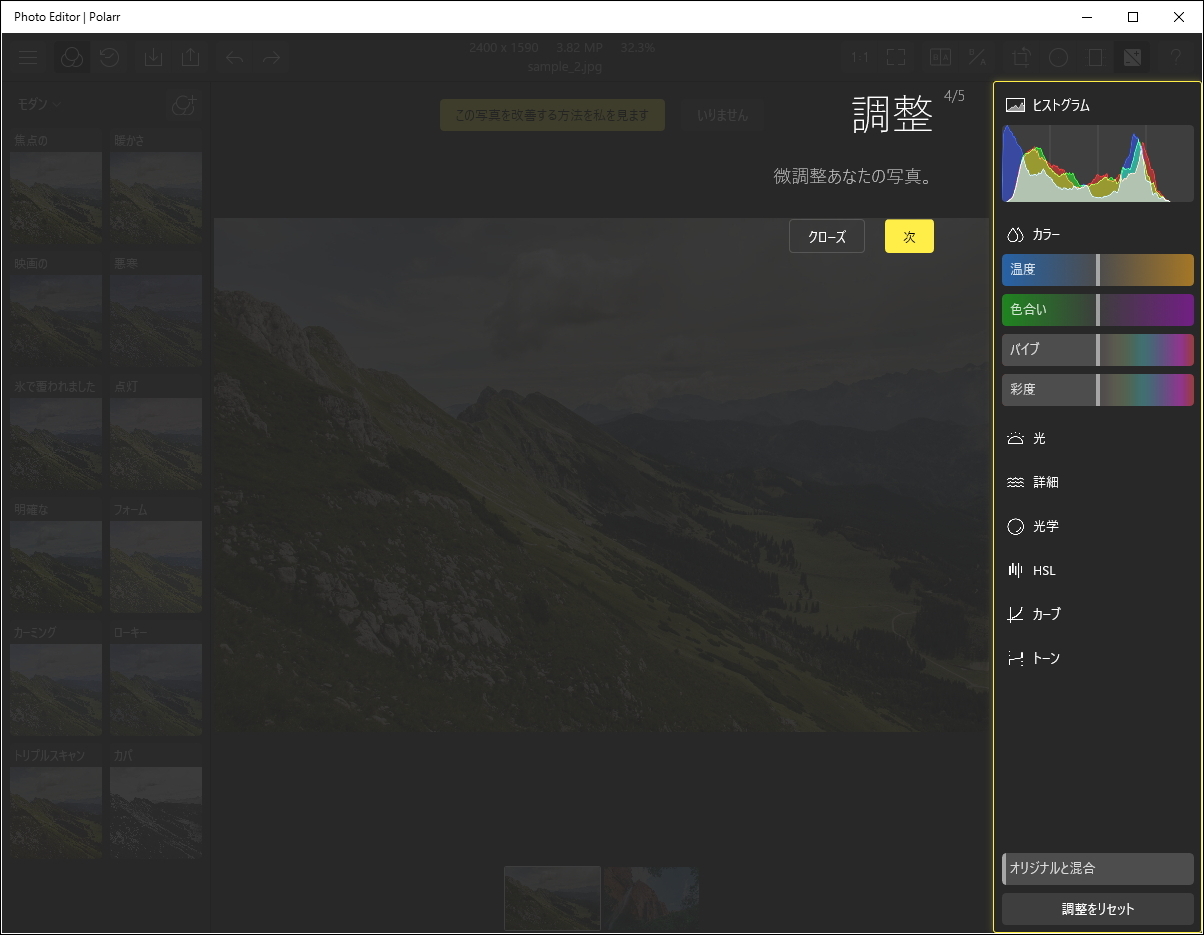Image resolution: width=1204 pixels, height=935 pixels.
Task: Click the バイブ vibrance slider
Action: pyautogui.click(x=1098, y=350)
